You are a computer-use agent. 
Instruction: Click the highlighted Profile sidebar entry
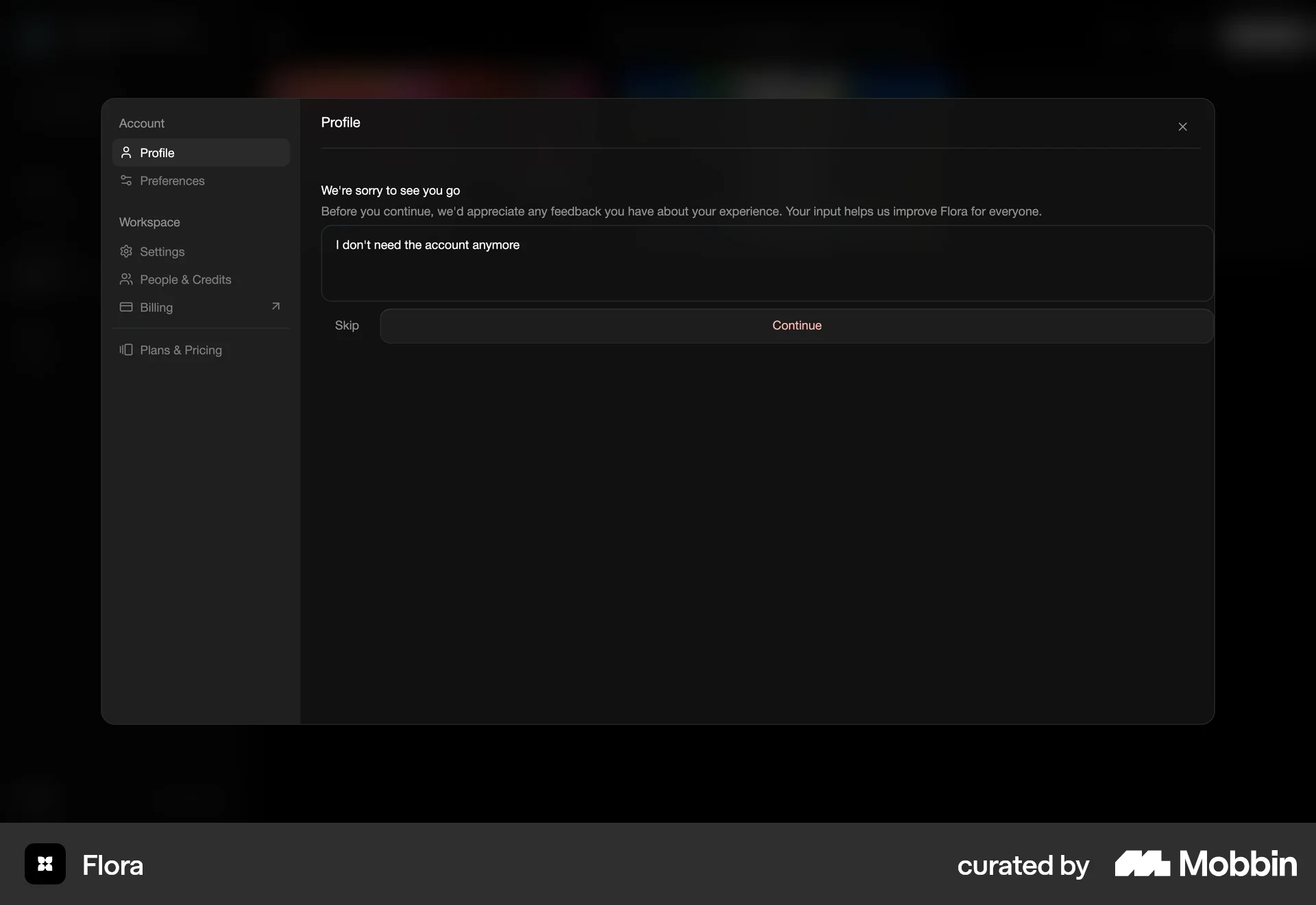[157, 152]
